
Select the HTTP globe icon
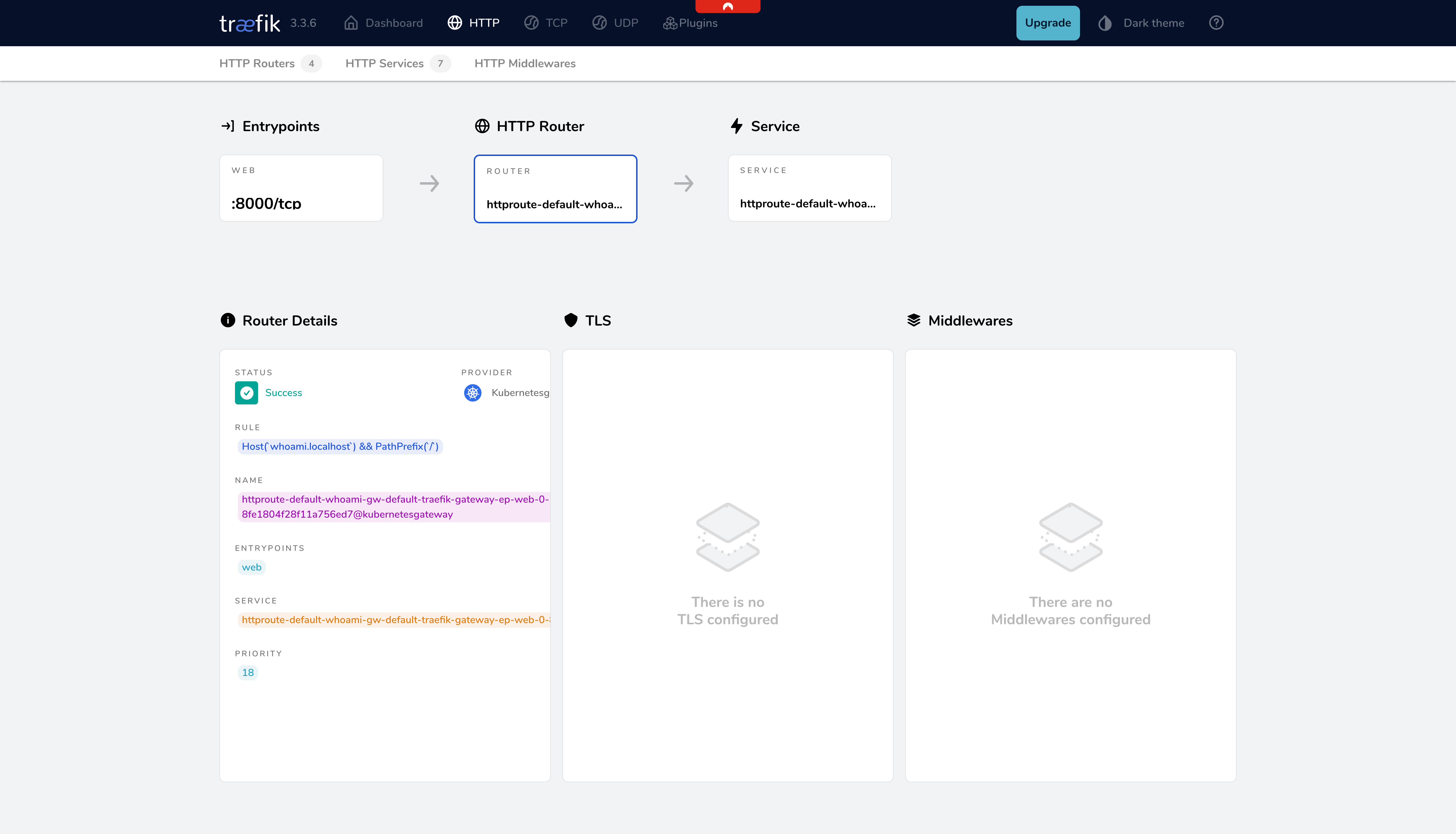coord(455,23)
